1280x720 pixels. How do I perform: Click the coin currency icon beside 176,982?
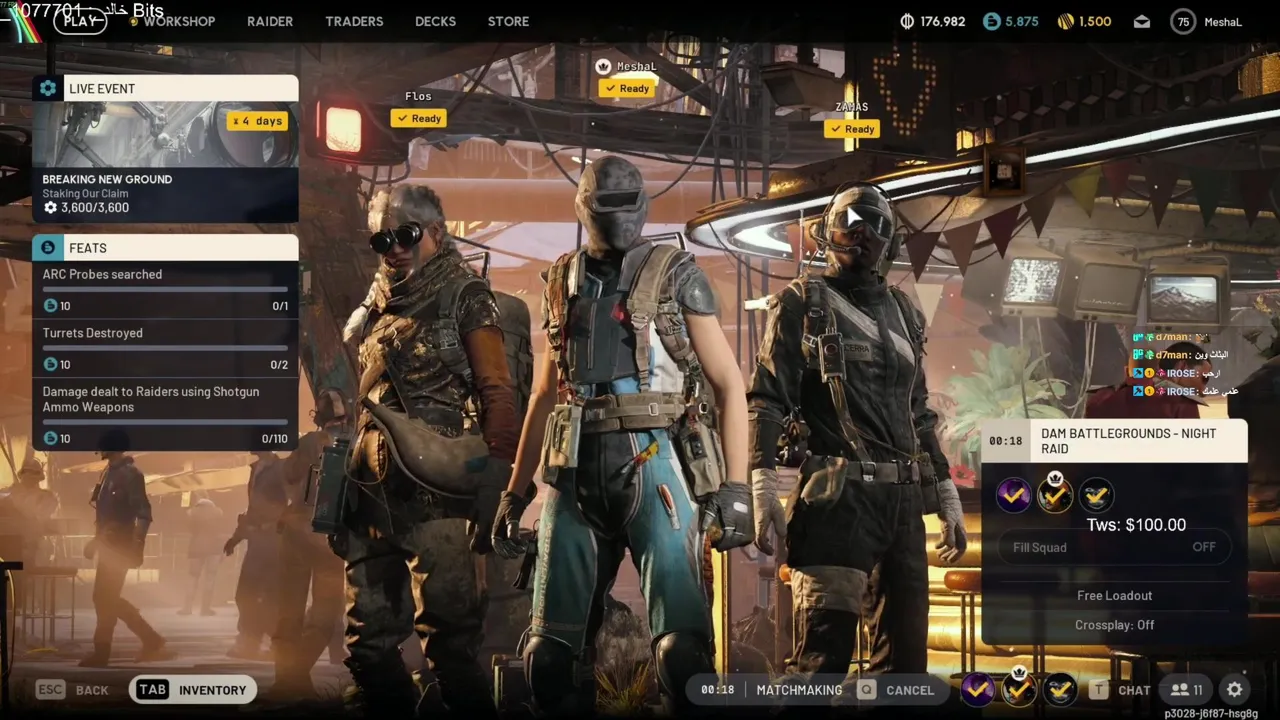point(907,21)
